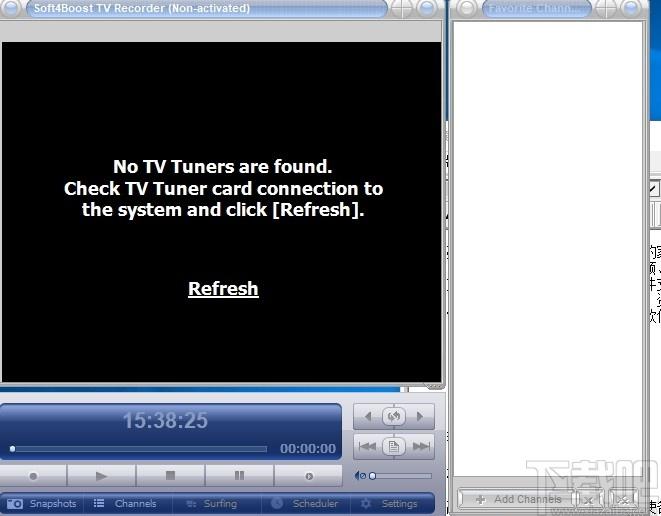Image resolution: width=661 pixels, height=516 pixels.
Task: Click the small round button right of pause
Action: (309, 476)
